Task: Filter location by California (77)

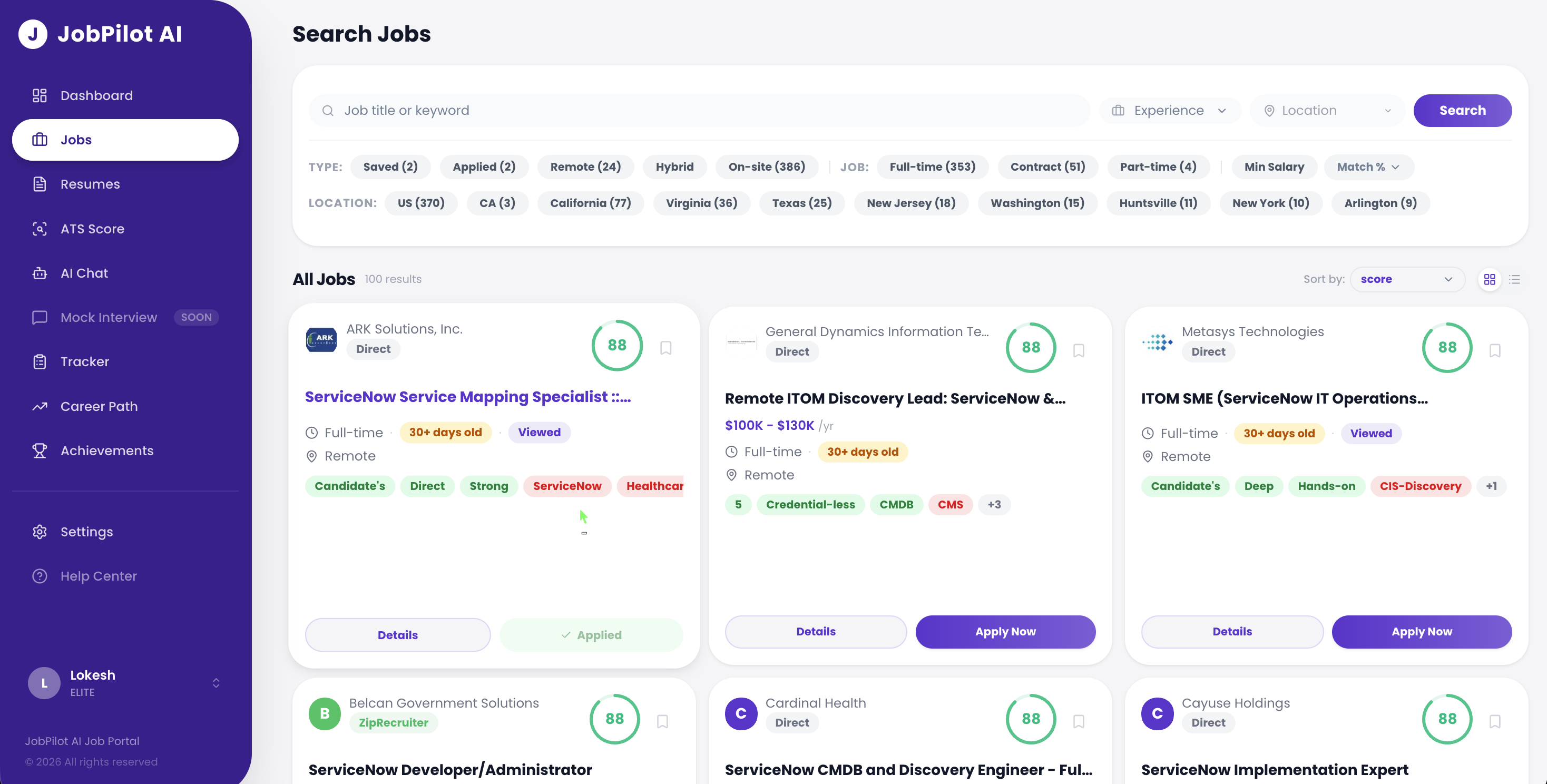Action: pos(590,203)
